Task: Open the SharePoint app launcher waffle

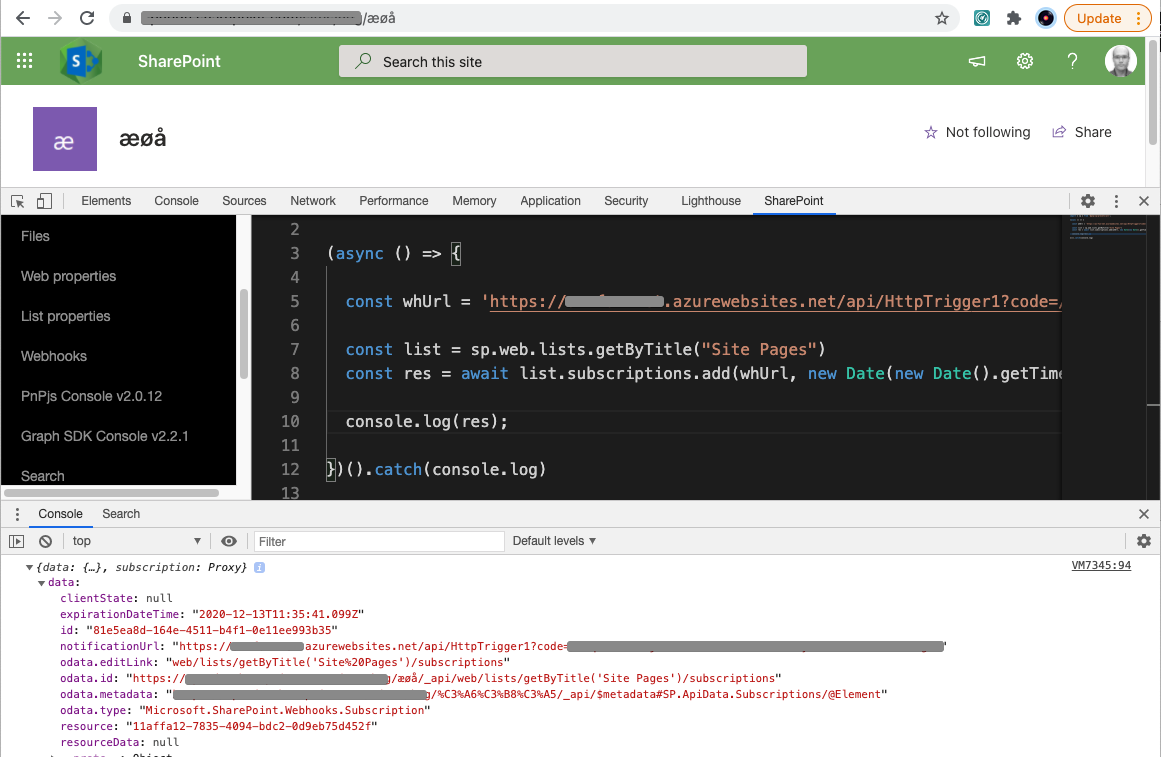Action: click(x=24, y=61)
